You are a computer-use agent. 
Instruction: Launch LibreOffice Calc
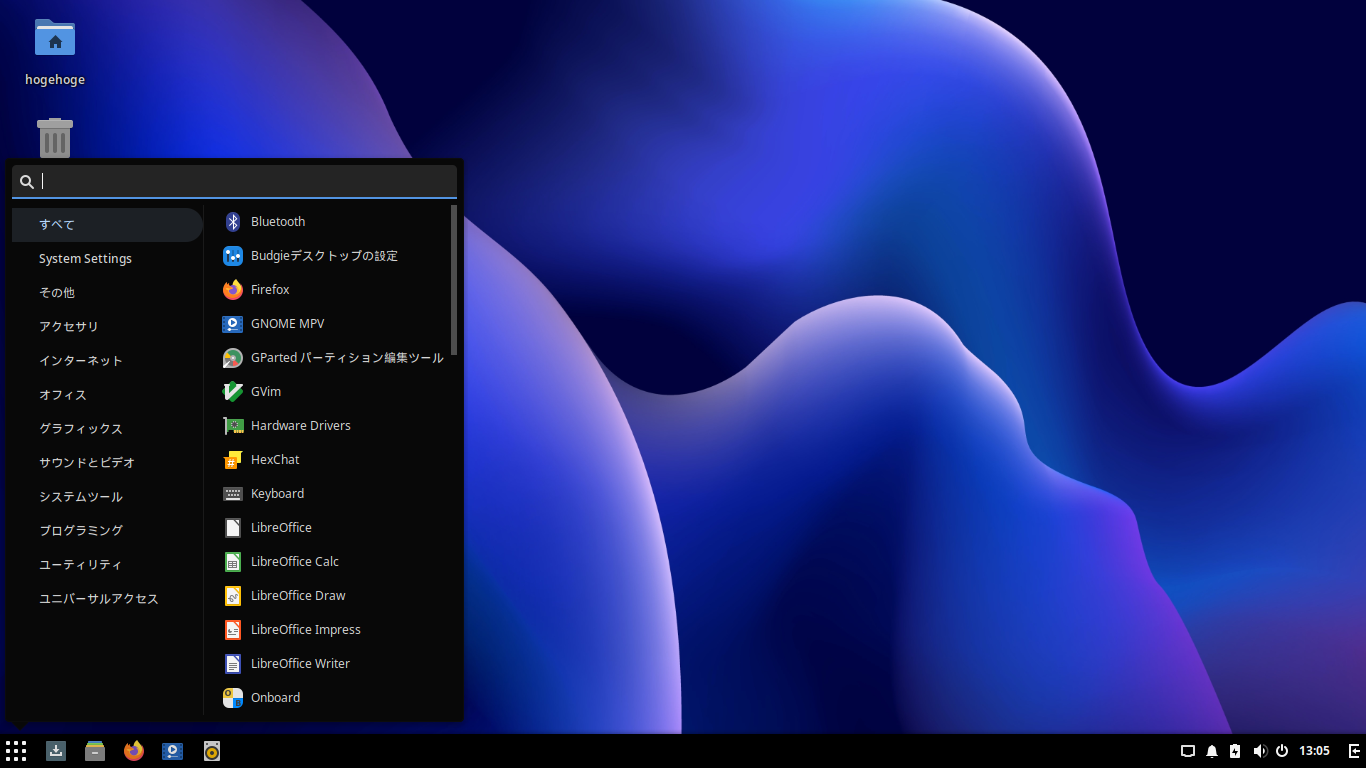point(328,562)
